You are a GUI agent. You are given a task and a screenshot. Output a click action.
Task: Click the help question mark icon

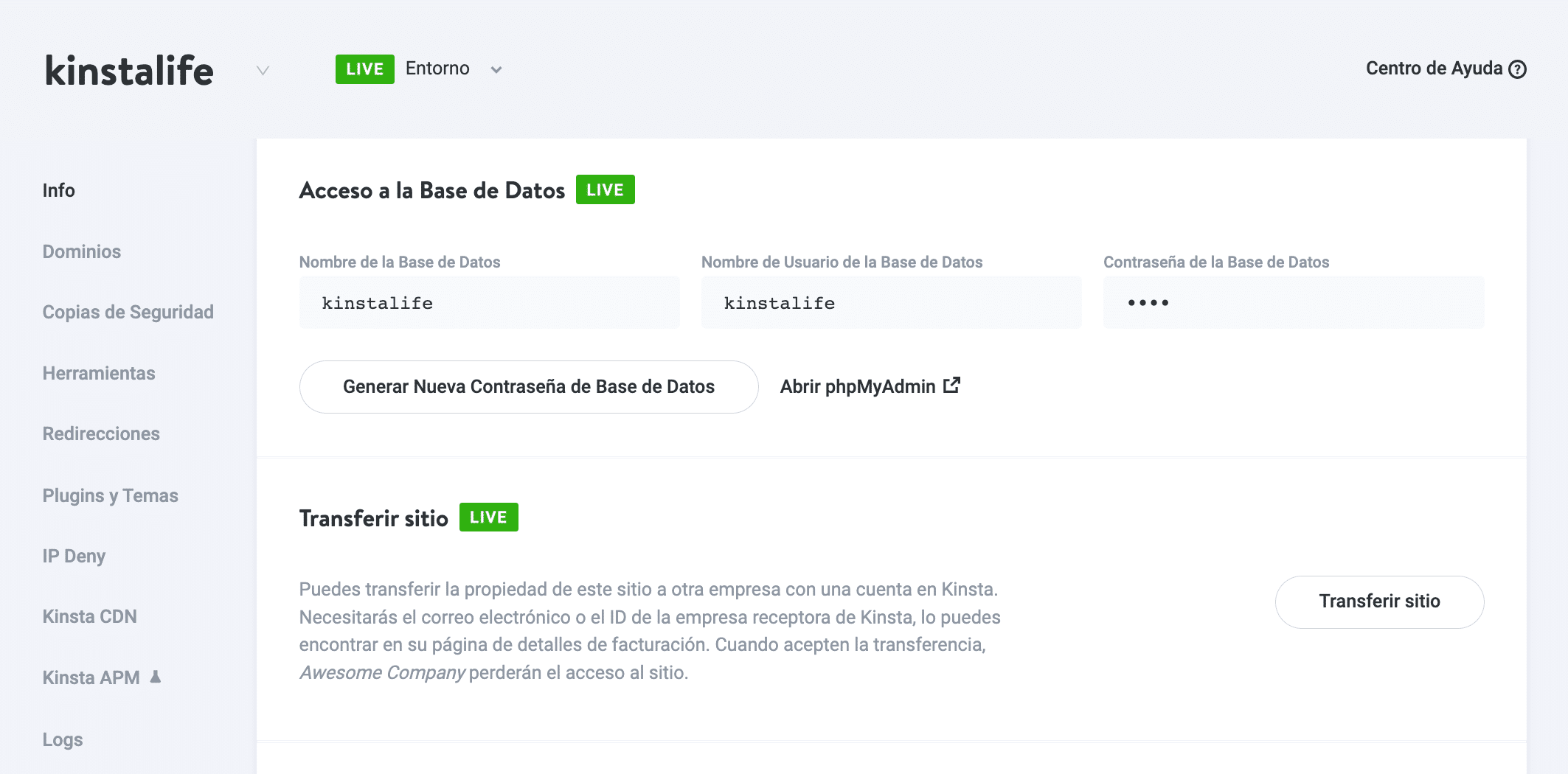pos(1517,69)
